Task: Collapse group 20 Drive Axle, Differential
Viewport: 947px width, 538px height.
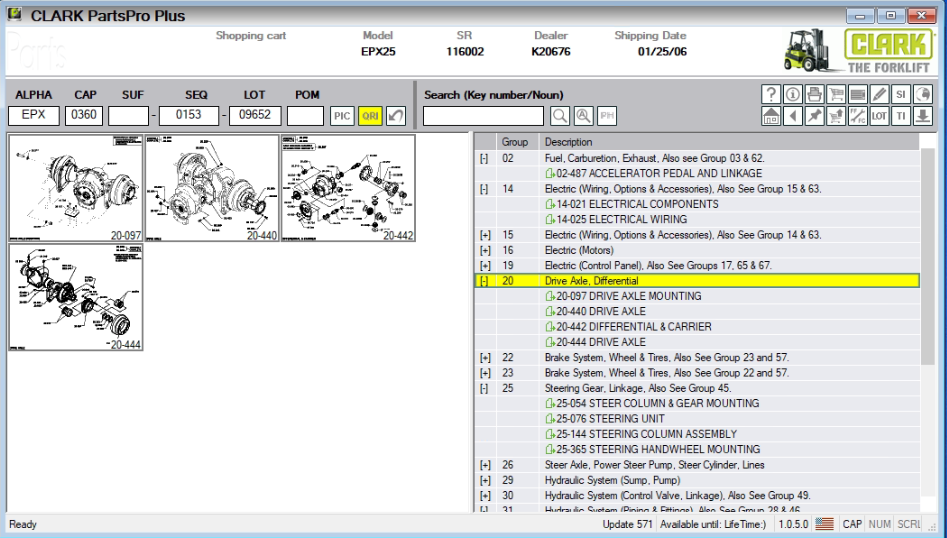Action: click(484, 281)
